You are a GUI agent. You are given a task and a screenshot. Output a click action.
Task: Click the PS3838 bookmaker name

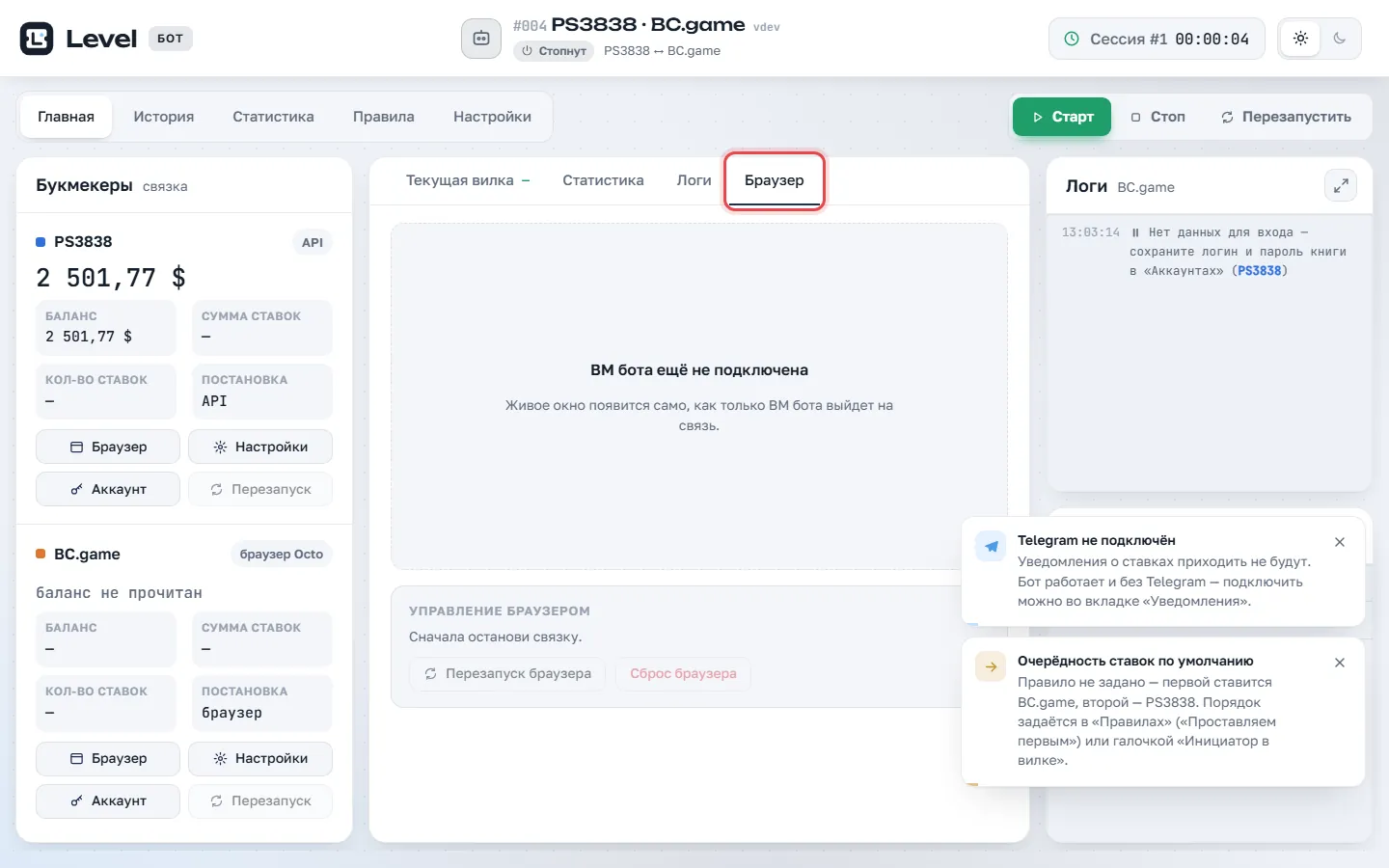pyautogui.click(x=83, y=242)
